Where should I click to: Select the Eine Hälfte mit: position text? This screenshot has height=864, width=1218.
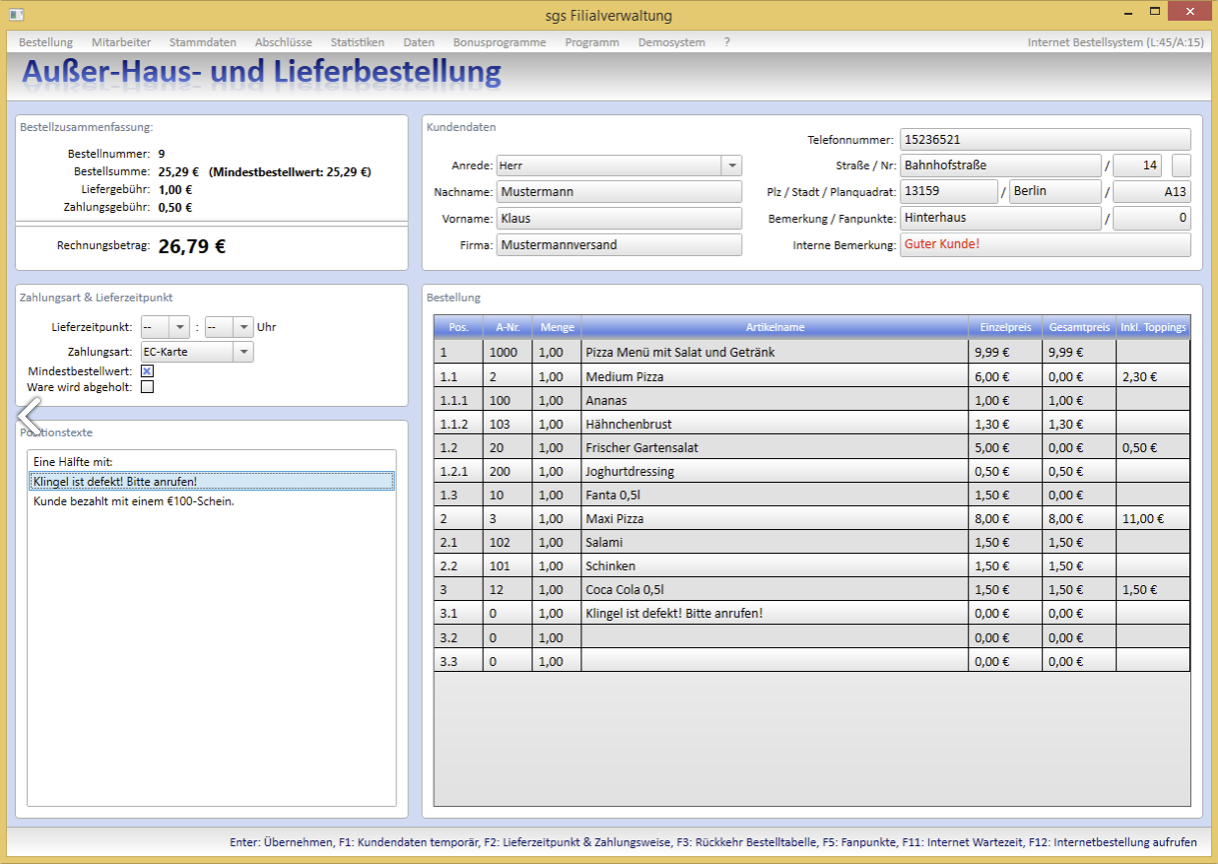coord(212,462)
